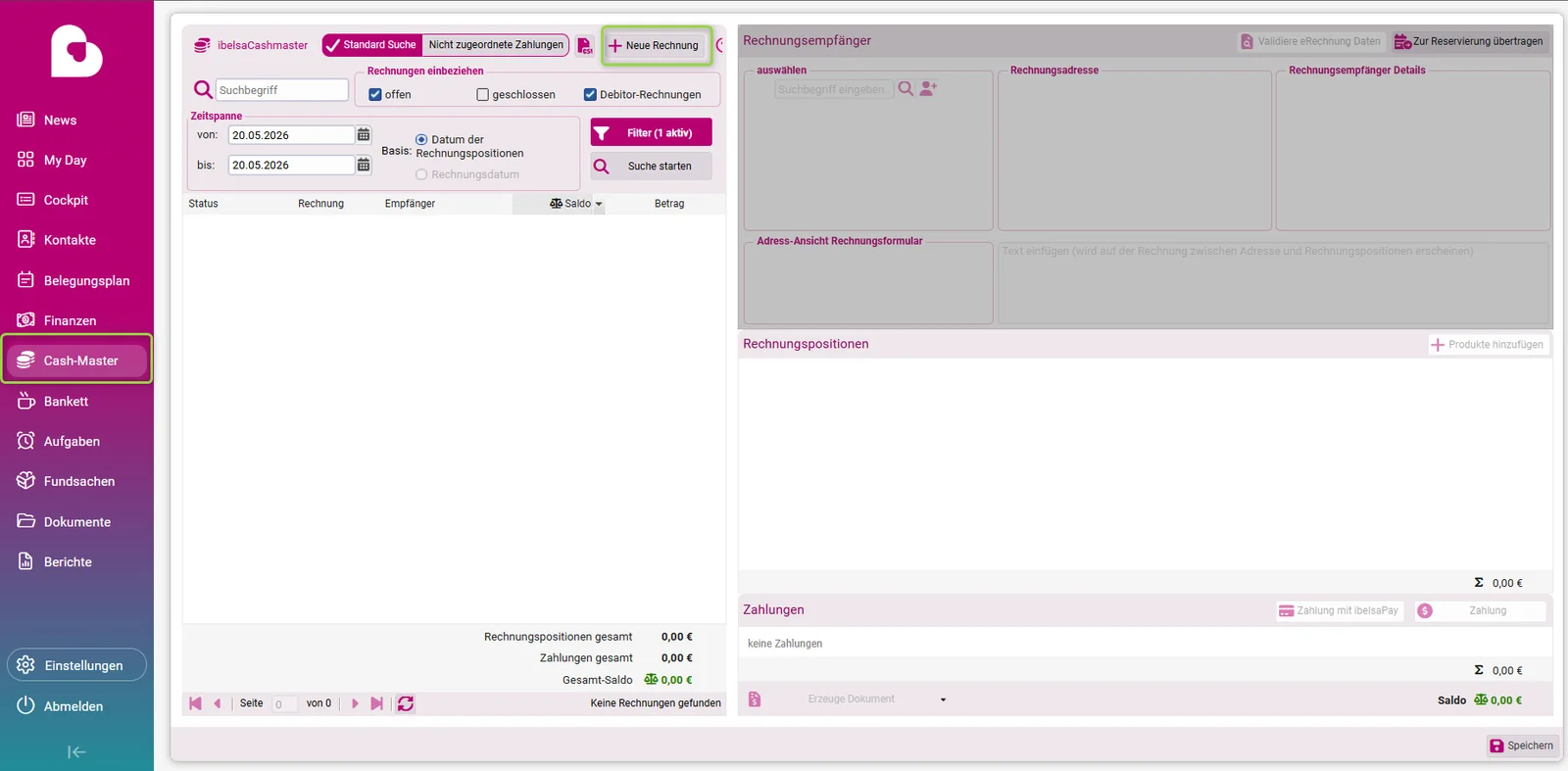This screenshot has height=771, width=1568.
Task: Jump to first page of invoices
Action: pos(195,703)
